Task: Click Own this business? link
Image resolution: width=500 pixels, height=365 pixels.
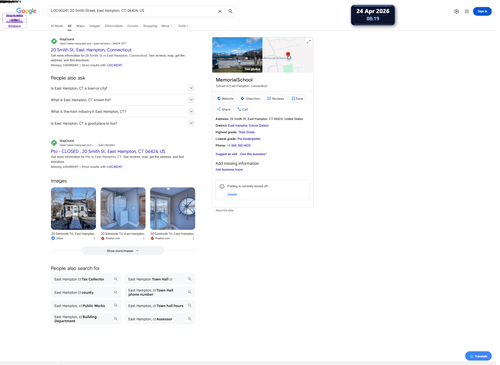Action: [253, 154]
